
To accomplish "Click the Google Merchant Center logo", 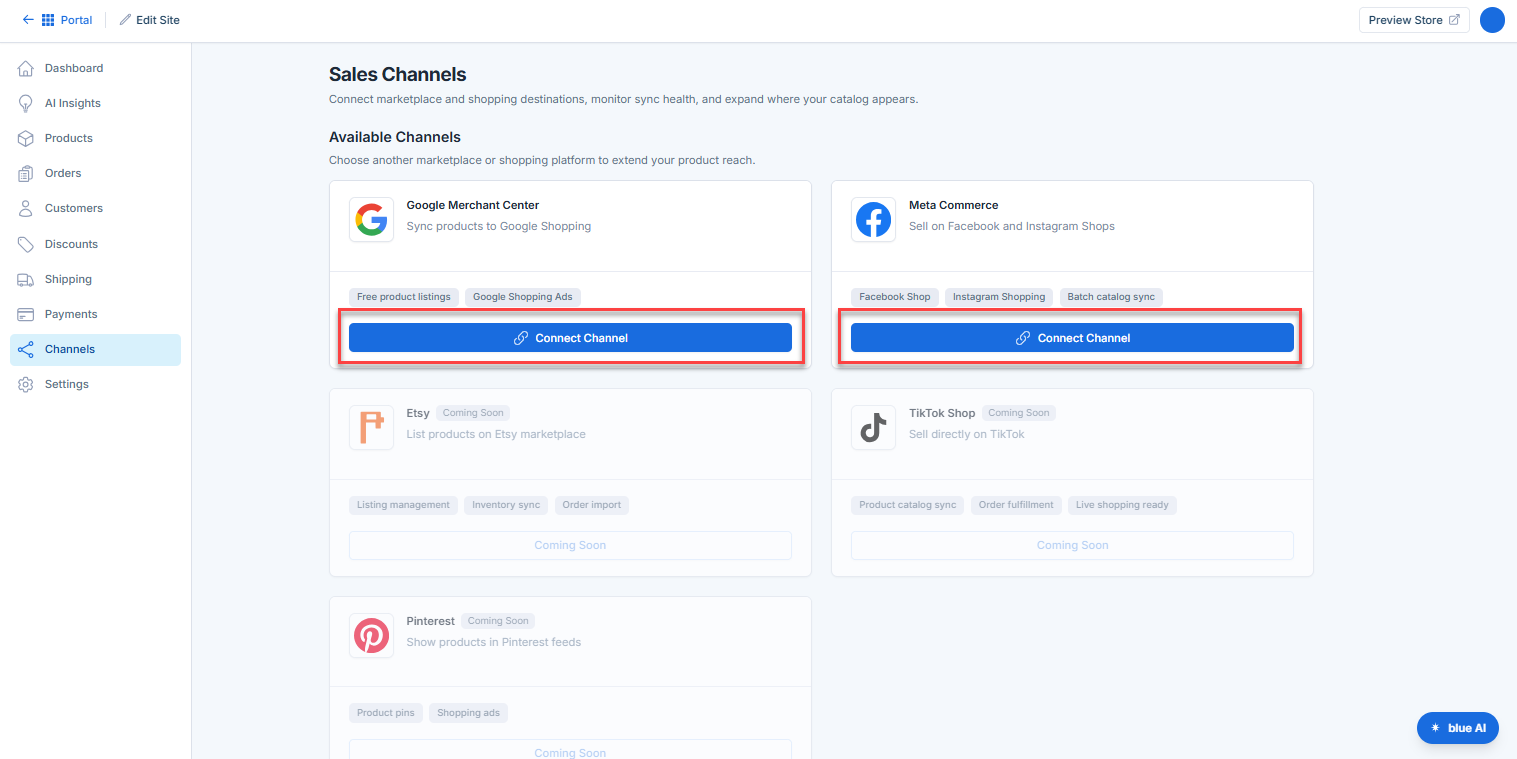I will click(371, 219).
